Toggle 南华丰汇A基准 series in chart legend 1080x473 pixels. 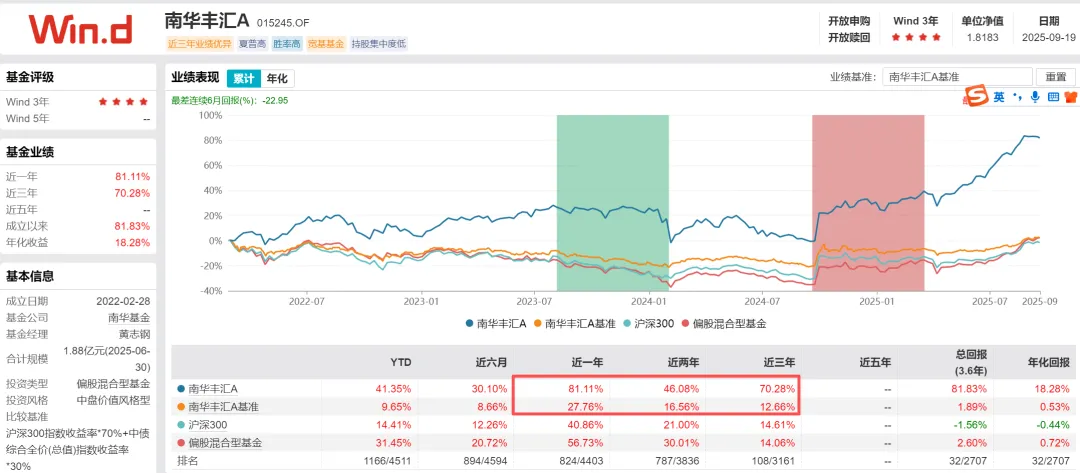pos(574,323)
